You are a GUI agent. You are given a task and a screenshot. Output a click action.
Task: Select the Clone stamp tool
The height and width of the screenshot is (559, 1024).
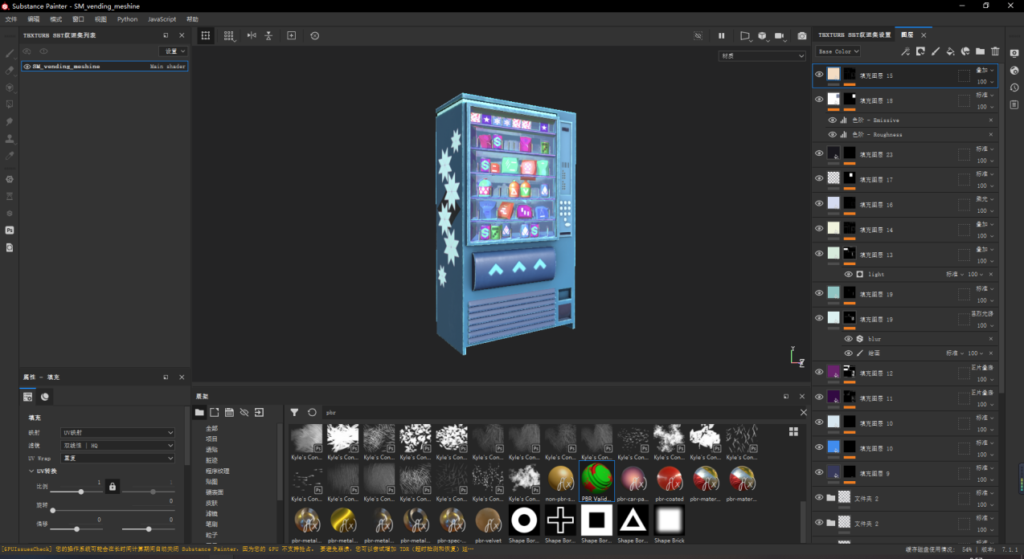click(x=9, y=138)
